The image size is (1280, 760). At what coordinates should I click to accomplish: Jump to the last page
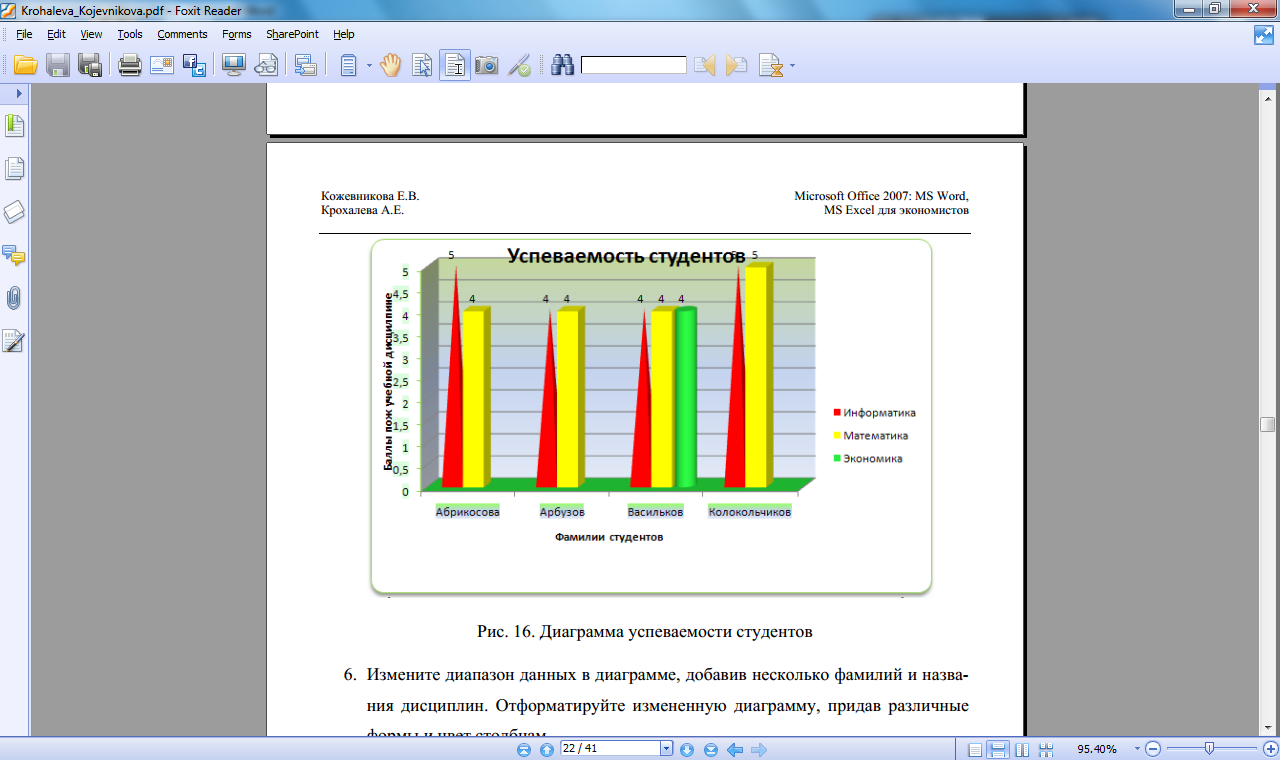tap(711, 749)
